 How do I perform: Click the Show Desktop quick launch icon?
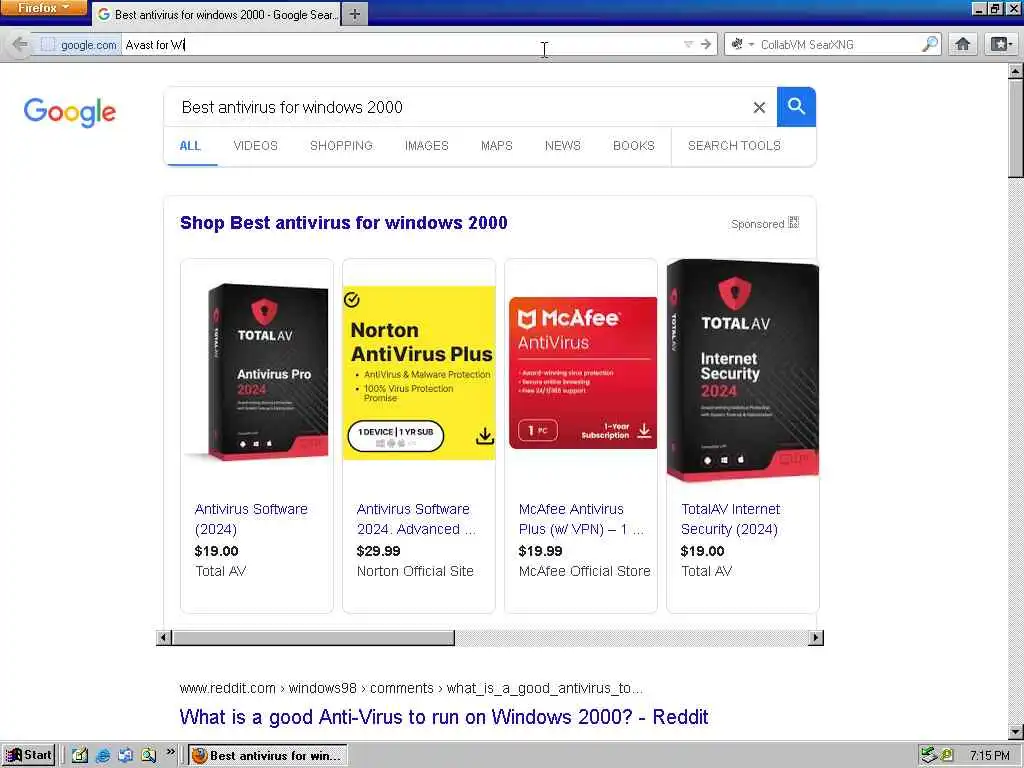point(80,756)
